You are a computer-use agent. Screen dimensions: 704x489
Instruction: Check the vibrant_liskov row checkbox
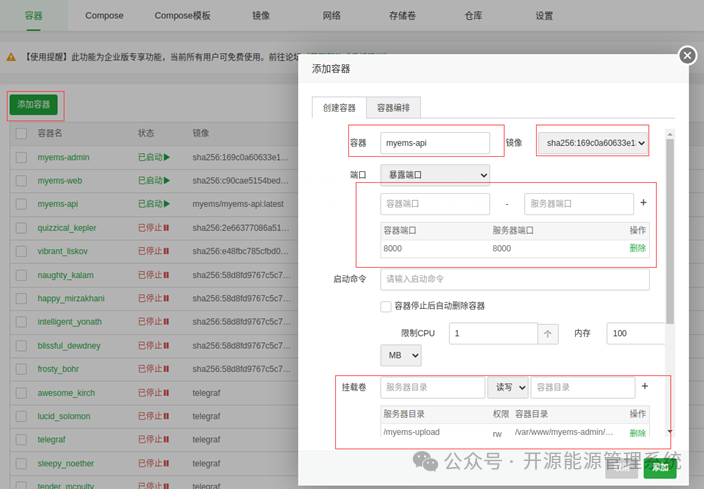(x=21, y=251)
